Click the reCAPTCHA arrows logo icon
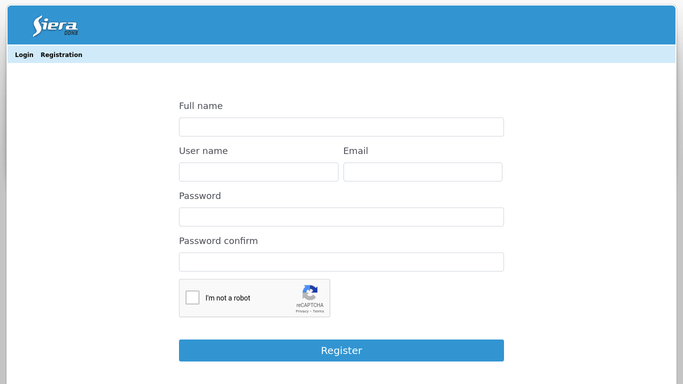683x384 pixels. pos(310,293)
